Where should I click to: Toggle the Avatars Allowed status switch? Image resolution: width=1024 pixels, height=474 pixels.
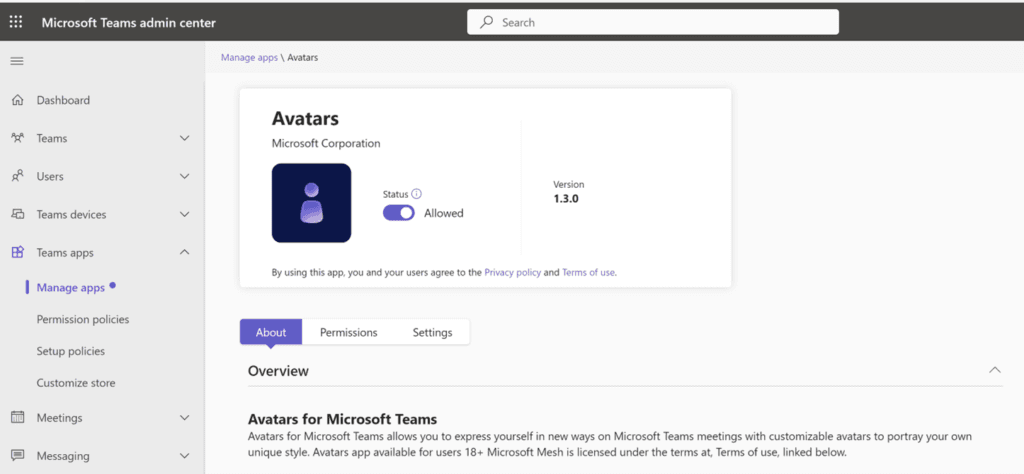(x=398, y=213)
